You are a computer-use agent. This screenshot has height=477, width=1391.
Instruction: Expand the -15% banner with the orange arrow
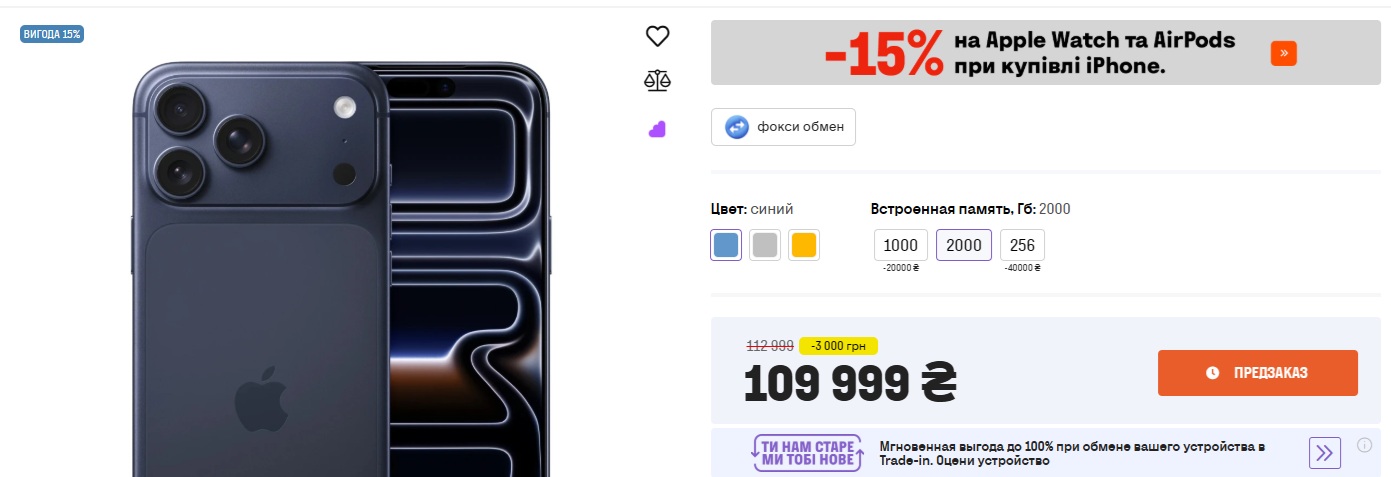1283,54
